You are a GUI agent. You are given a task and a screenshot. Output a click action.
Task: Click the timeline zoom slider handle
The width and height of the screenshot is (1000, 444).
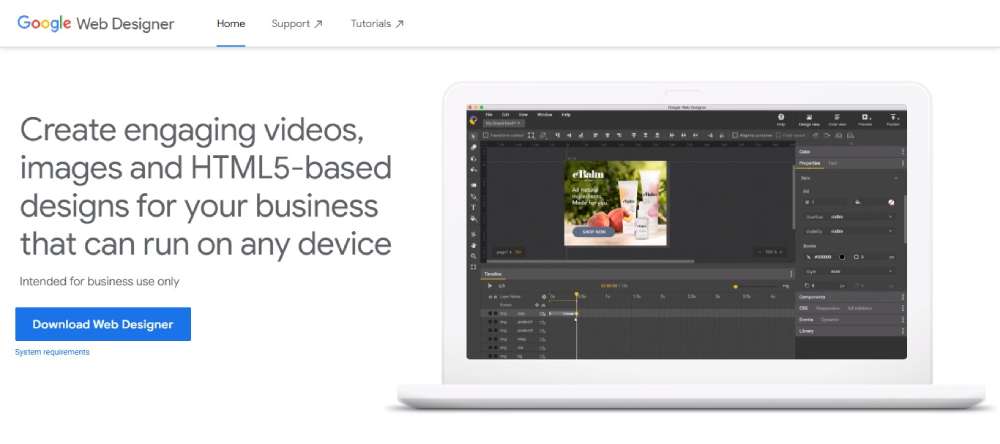click(735, 286)
